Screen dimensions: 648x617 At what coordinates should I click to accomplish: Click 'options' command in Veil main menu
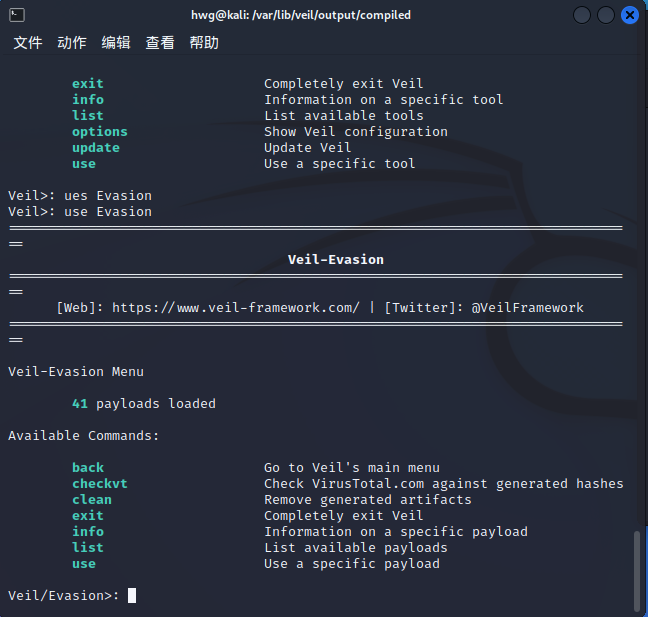100,132
